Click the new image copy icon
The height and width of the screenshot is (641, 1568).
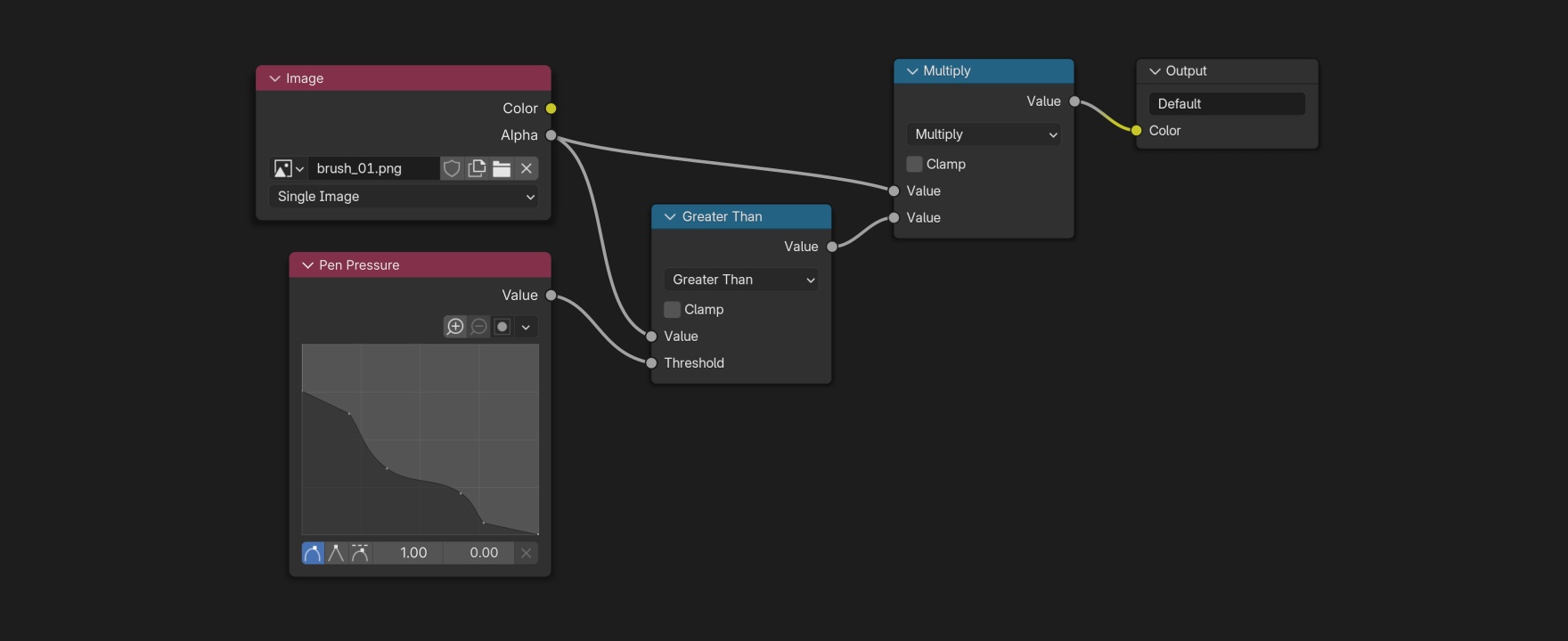pyautogui.click(x=477, y=168)
